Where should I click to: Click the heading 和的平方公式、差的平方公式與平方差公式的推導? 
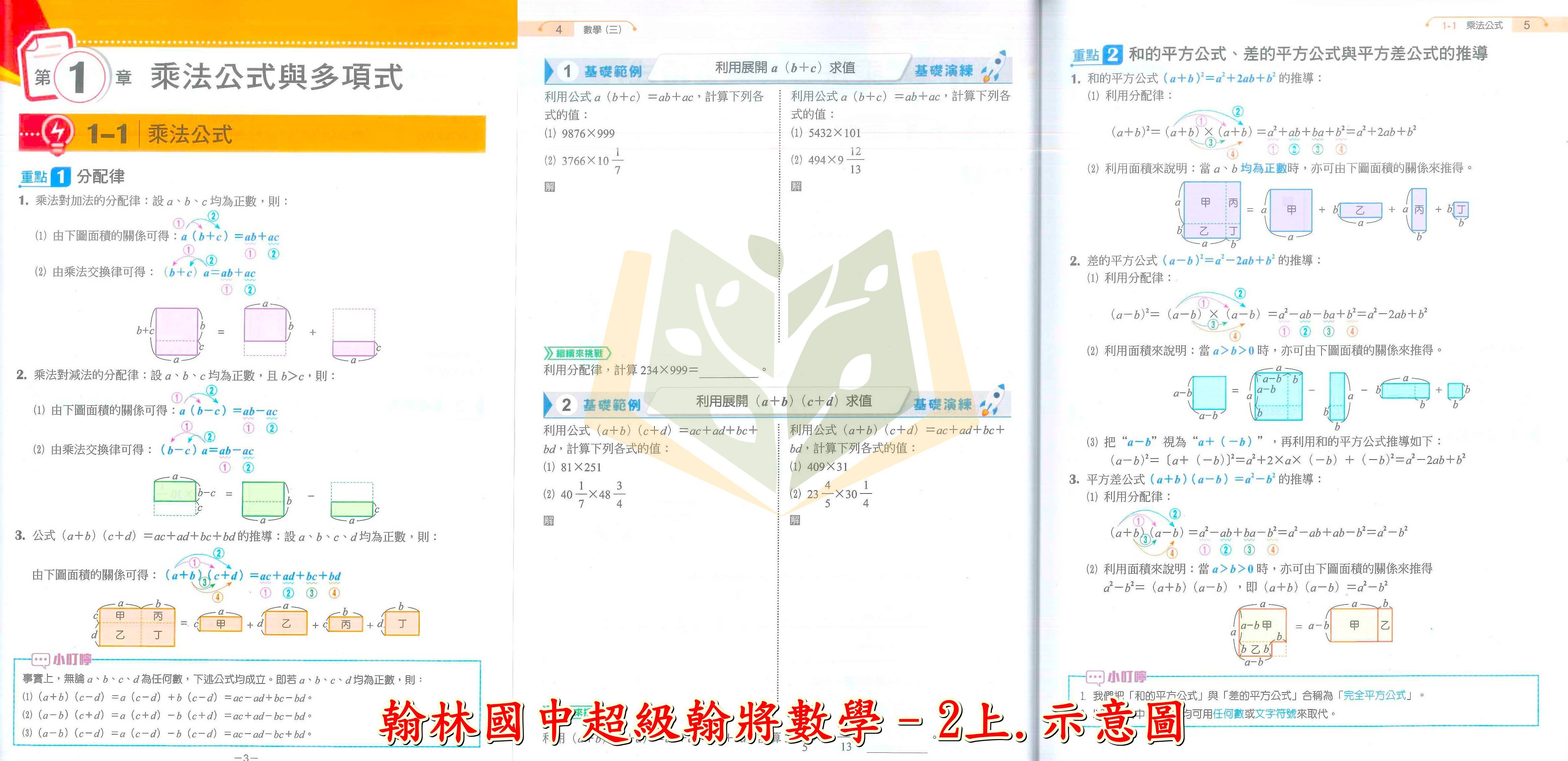coord(1308,54)
